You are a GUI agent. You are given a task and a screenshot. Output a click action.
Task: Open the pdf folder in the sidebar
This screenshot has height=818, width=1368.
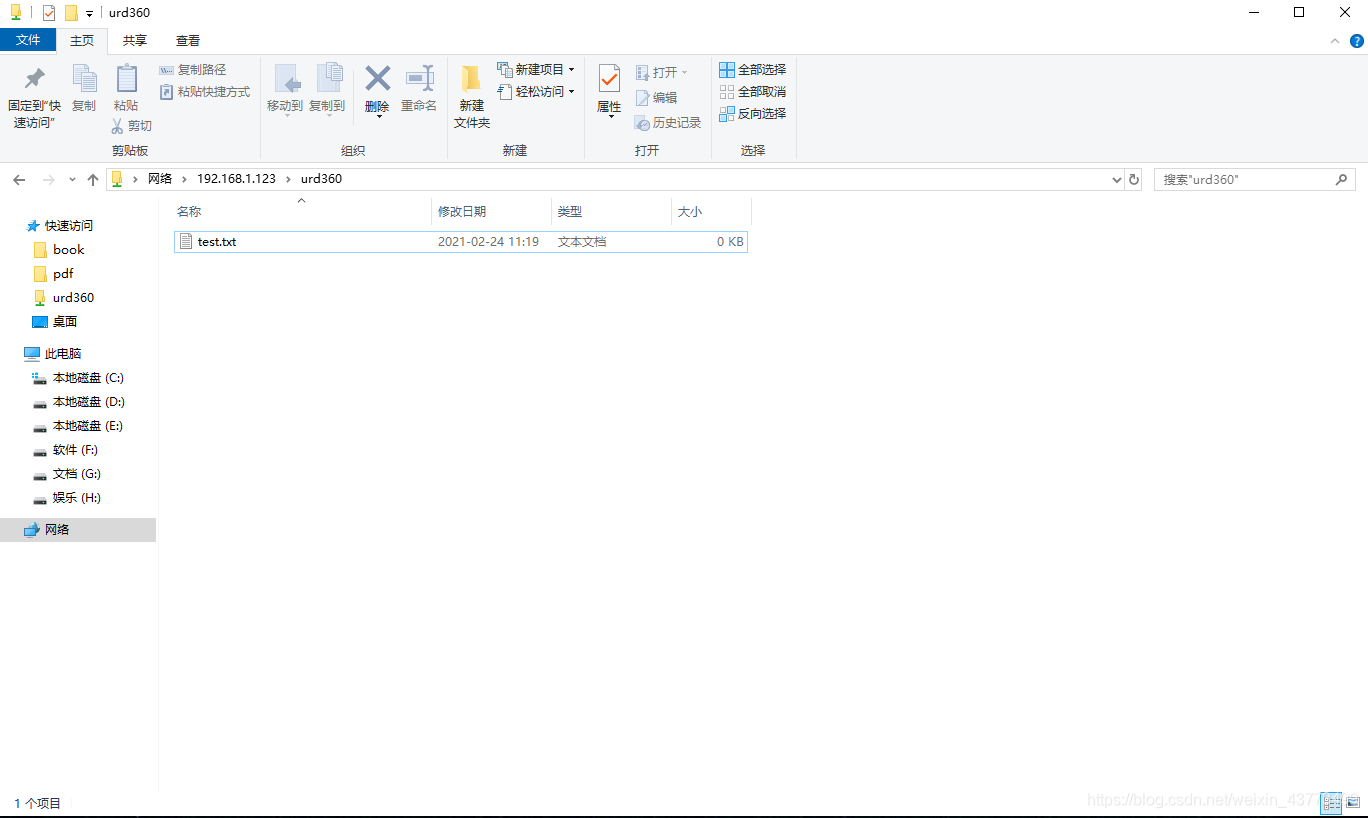(x=63, y=274)
